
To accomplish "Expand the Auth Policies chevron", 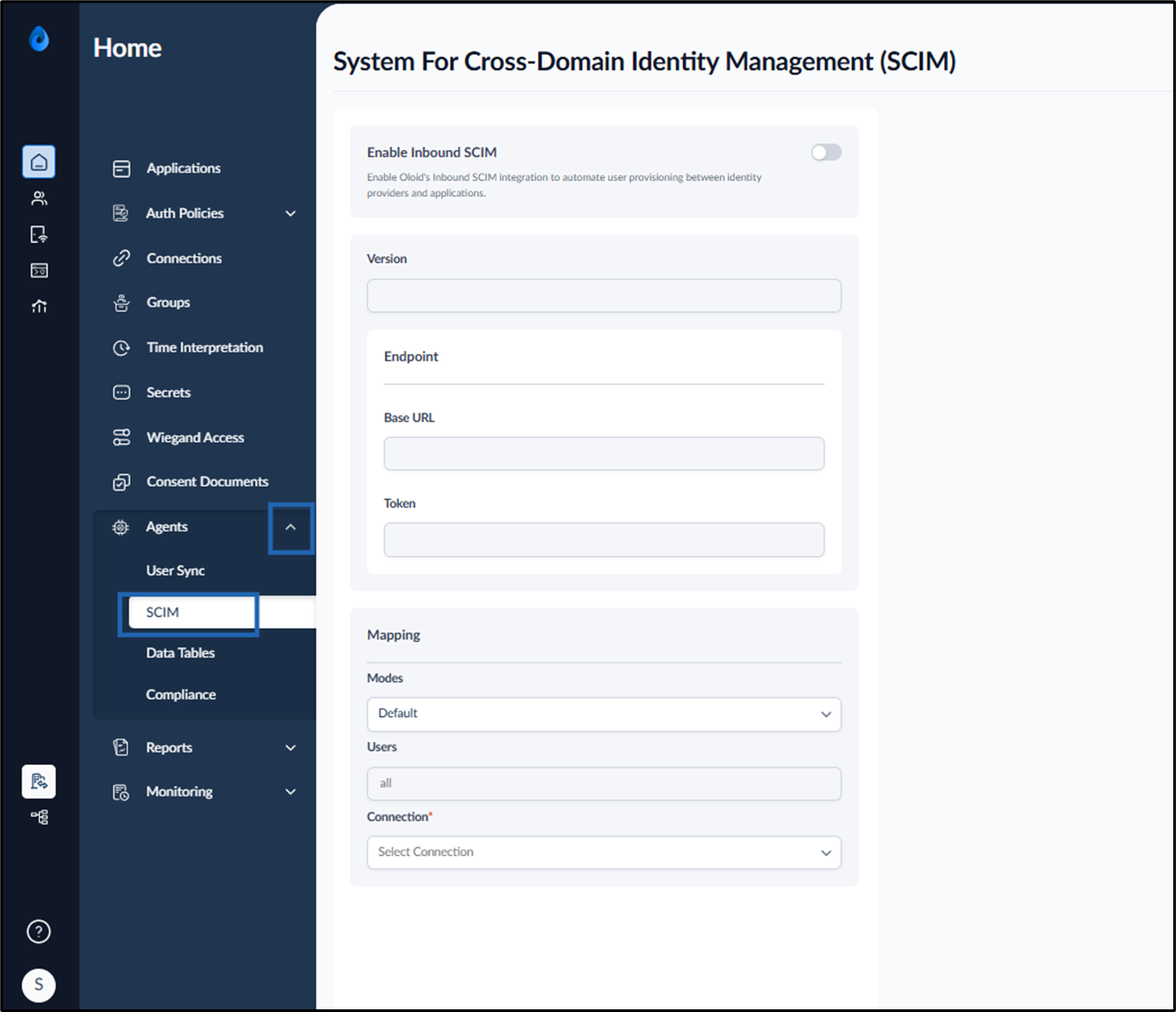I will point(291,213).
